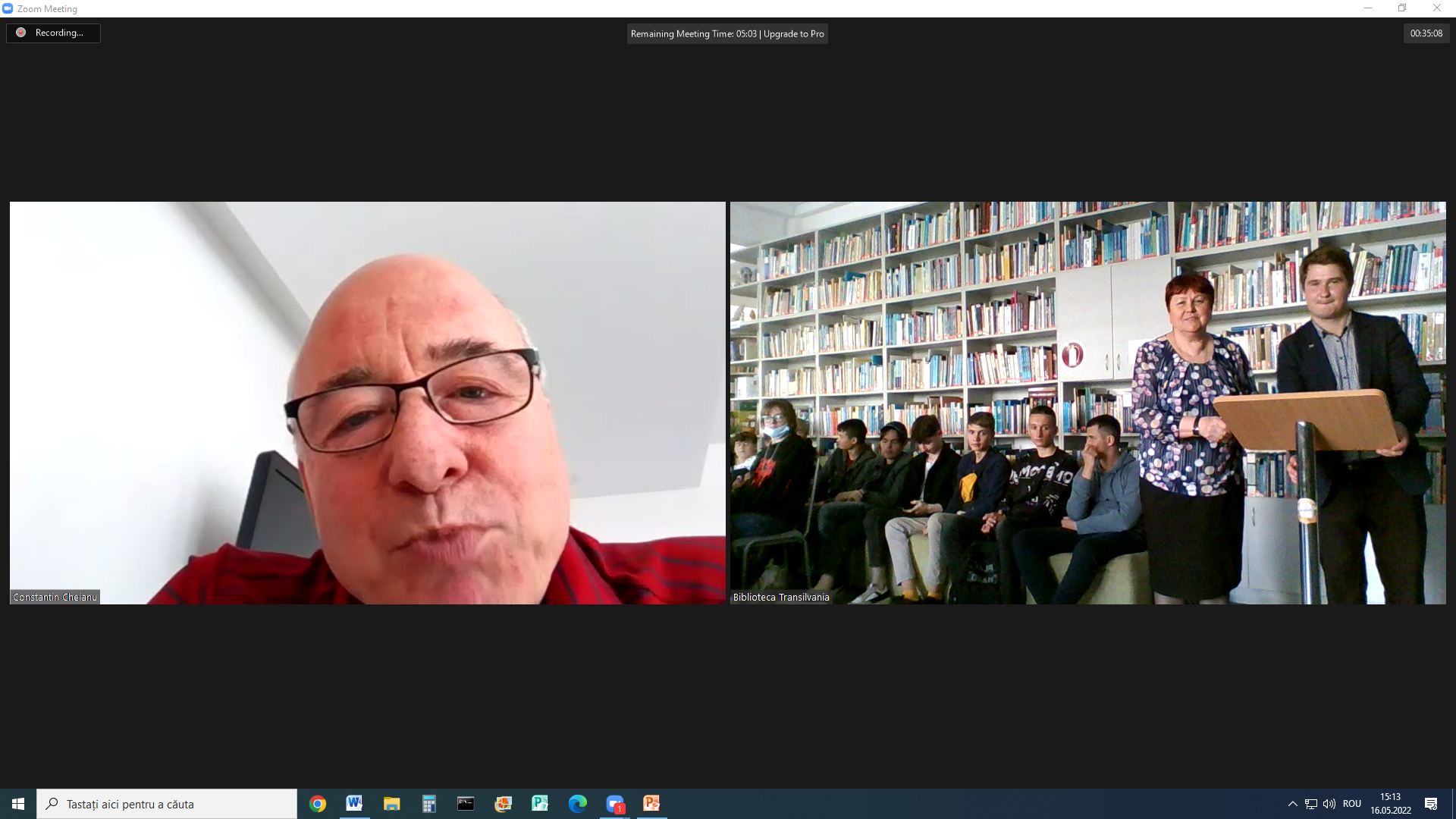Open Microsoft Publisher from the taskbar

pyautogui.click(x=540, y=804)
